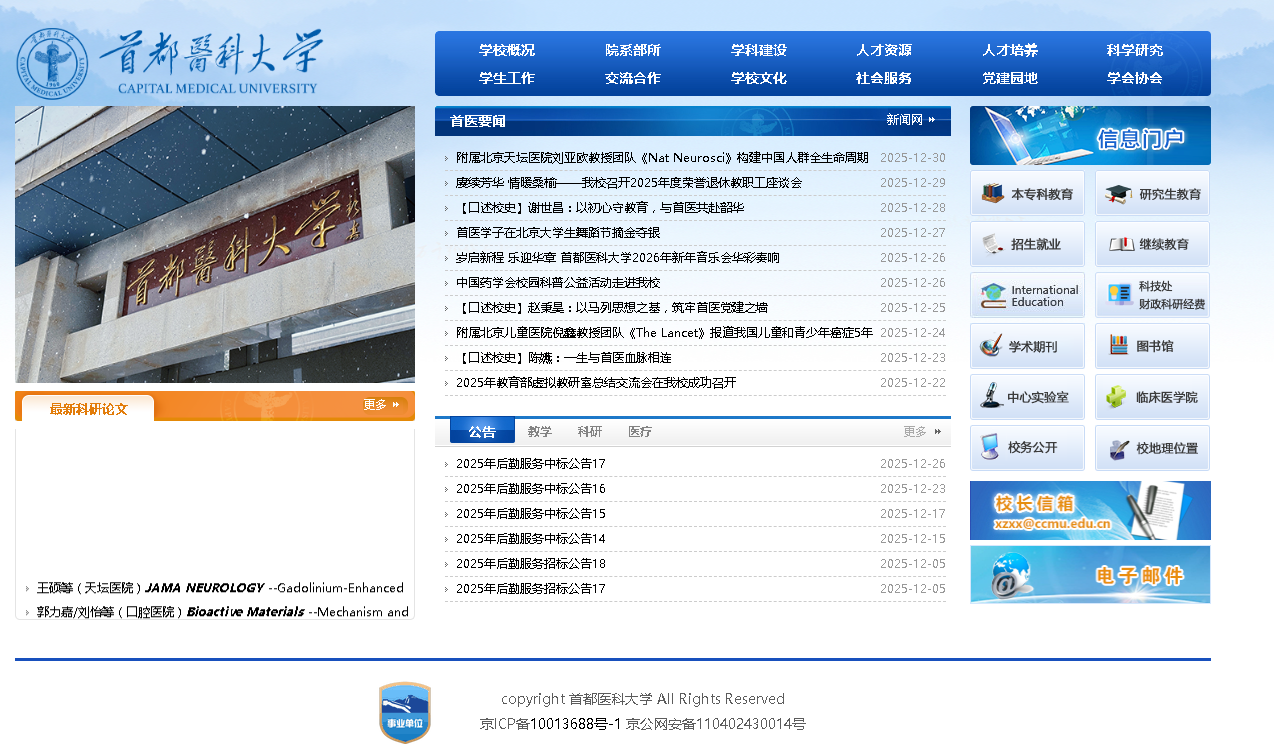The height and width of the screenshot is (744, 1274).
Task: Open 京公网安备110402430014号 footer link
Action: [716, 724]
